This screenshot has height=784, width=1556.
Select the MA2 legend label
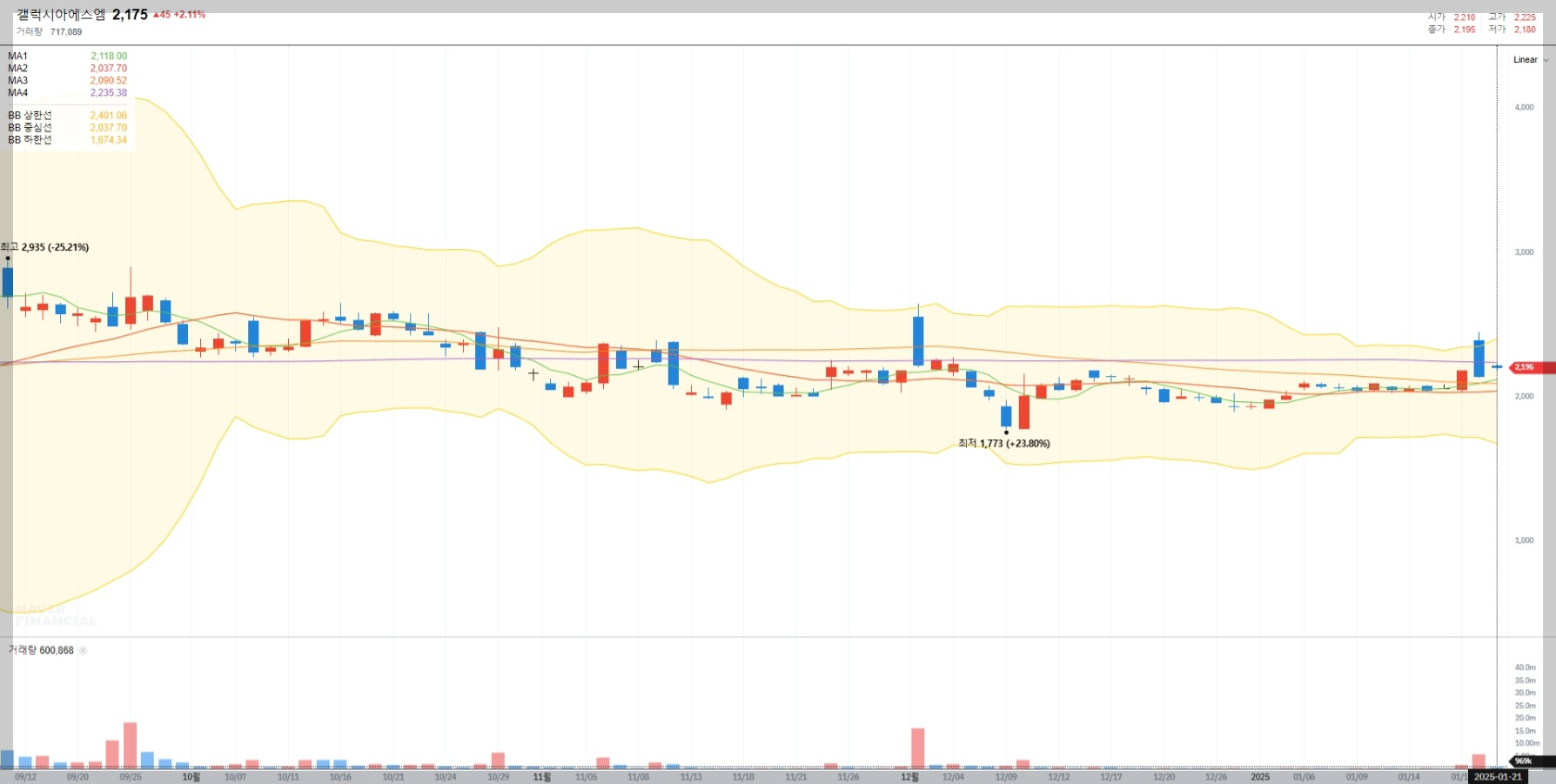tap(18, 68)
